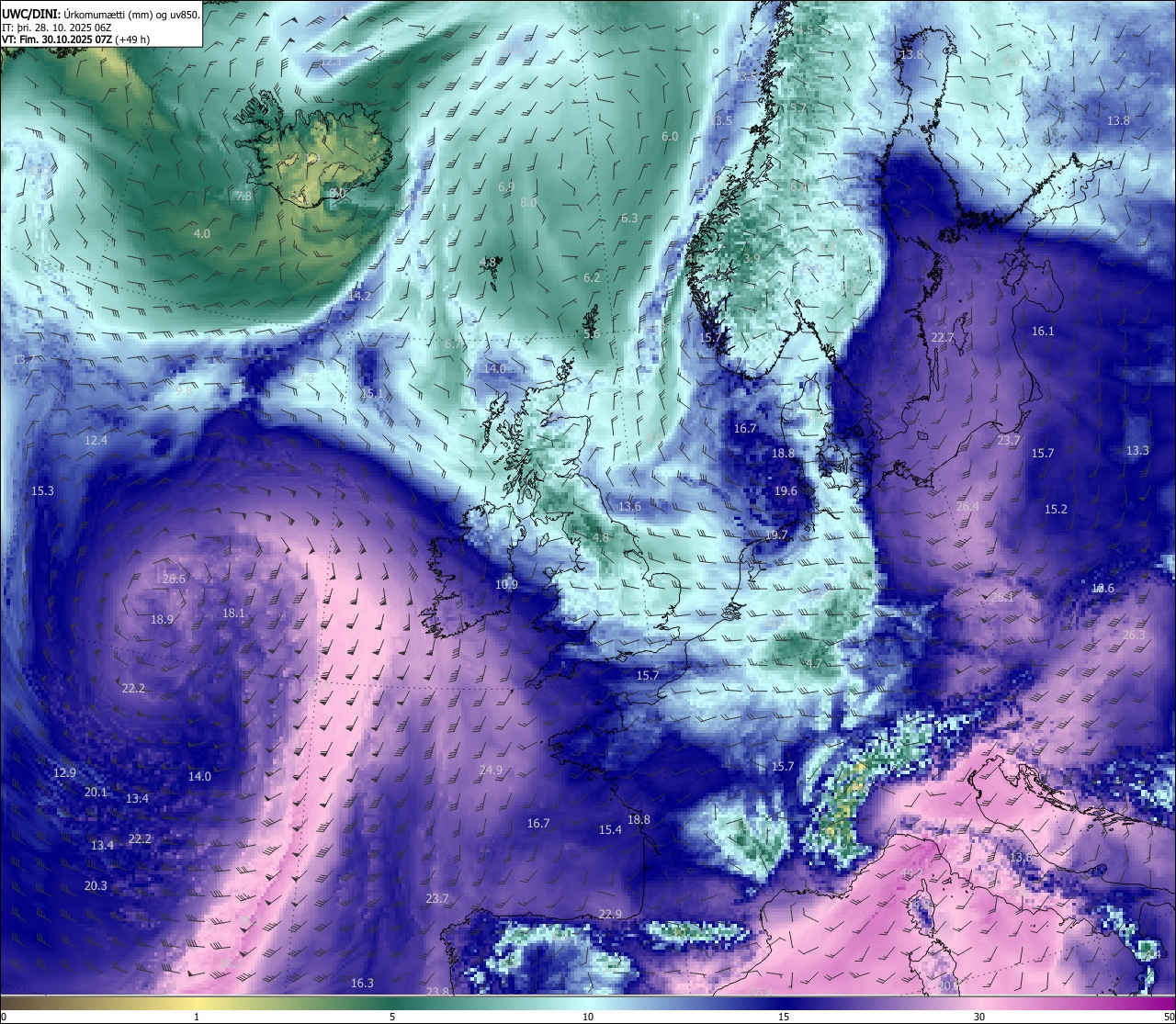Click the 10.9 value near Ireland
This screenshot has width=1176, height=1024.
pos(506,585)
